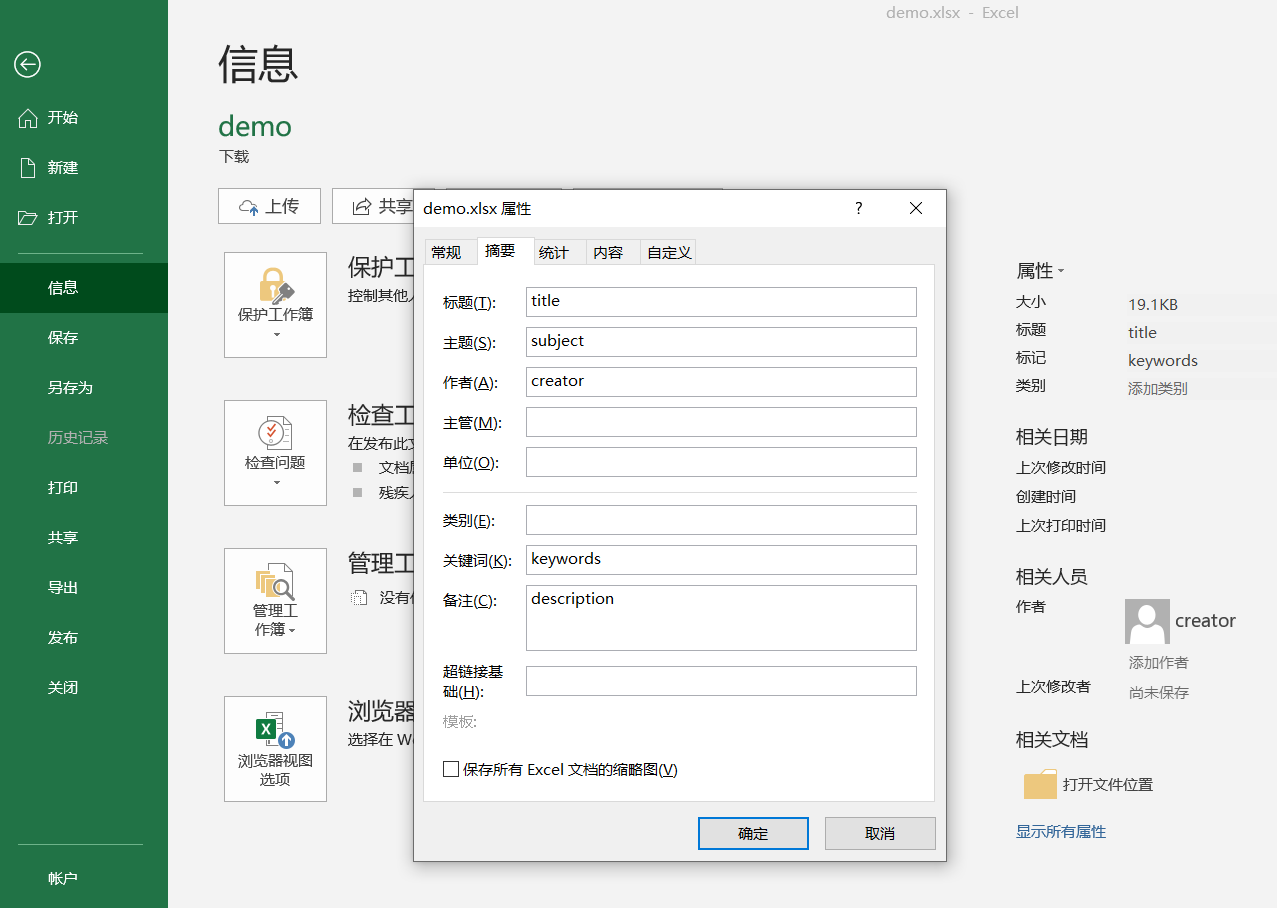
Task: Click the dialog help question mark
Action: pos(858,208)
